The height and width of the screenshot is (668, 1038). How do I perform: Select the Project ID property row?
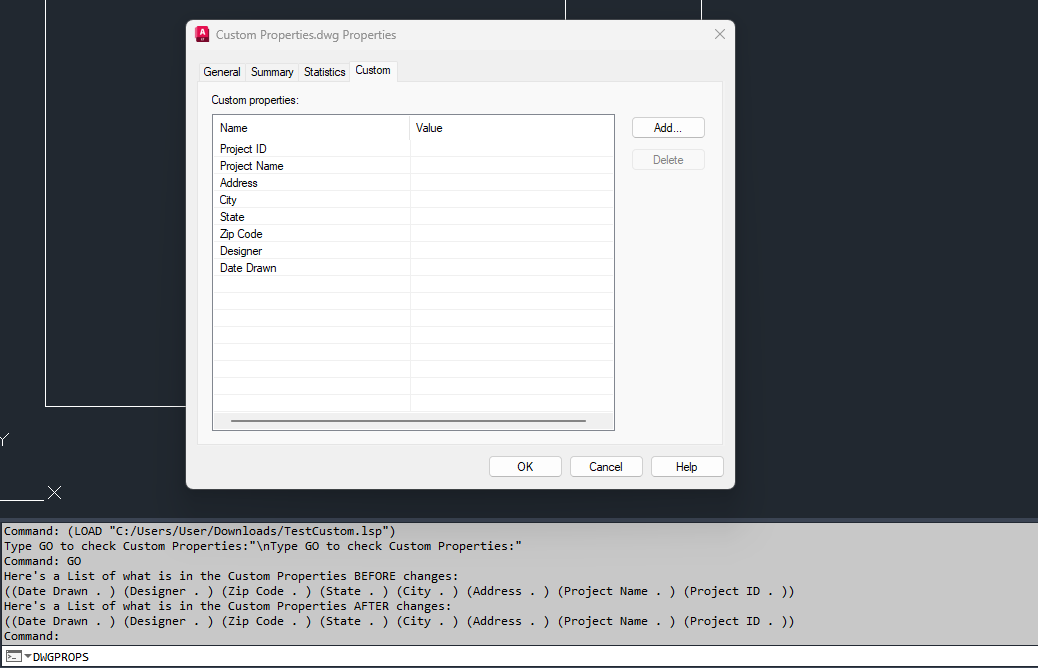point(242,148)
